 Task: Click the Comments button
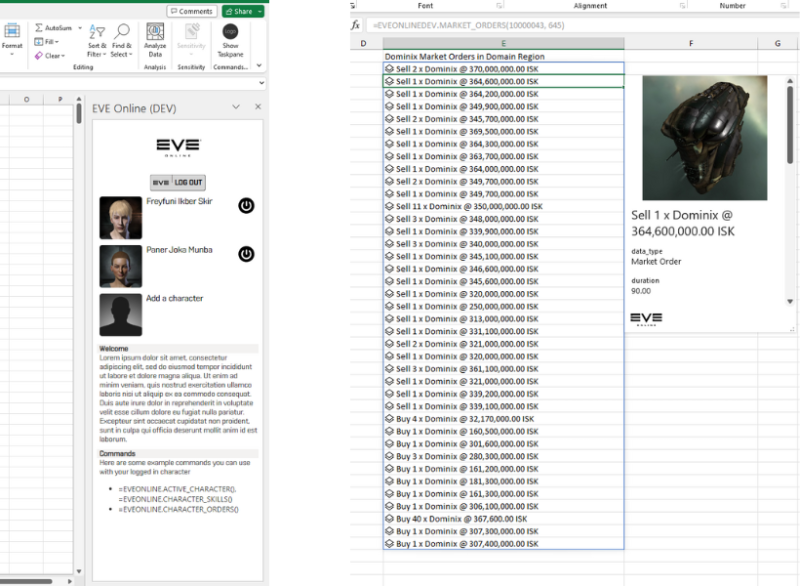click(191, 11)
